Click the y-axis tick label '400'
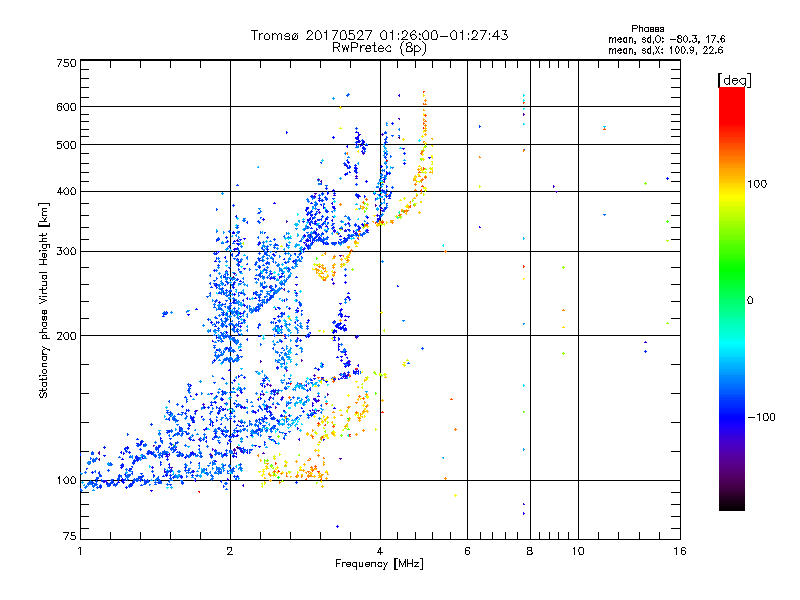Image resolution: width=800 pixels, height=600 pixels. point(67,192)
